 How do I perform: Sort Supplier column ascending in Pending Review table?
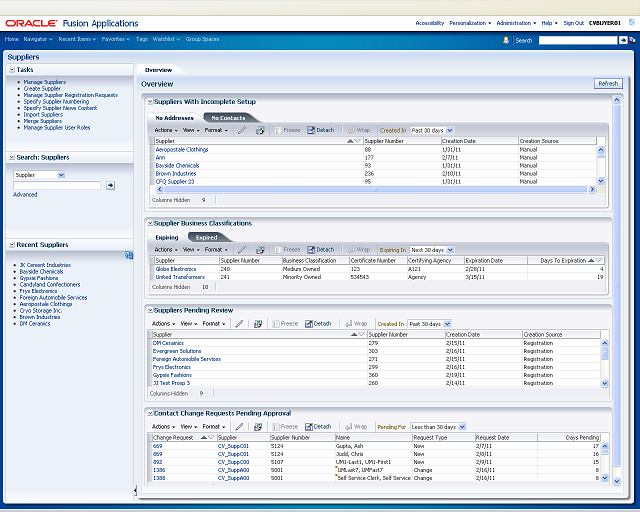[x=354, y=334]
